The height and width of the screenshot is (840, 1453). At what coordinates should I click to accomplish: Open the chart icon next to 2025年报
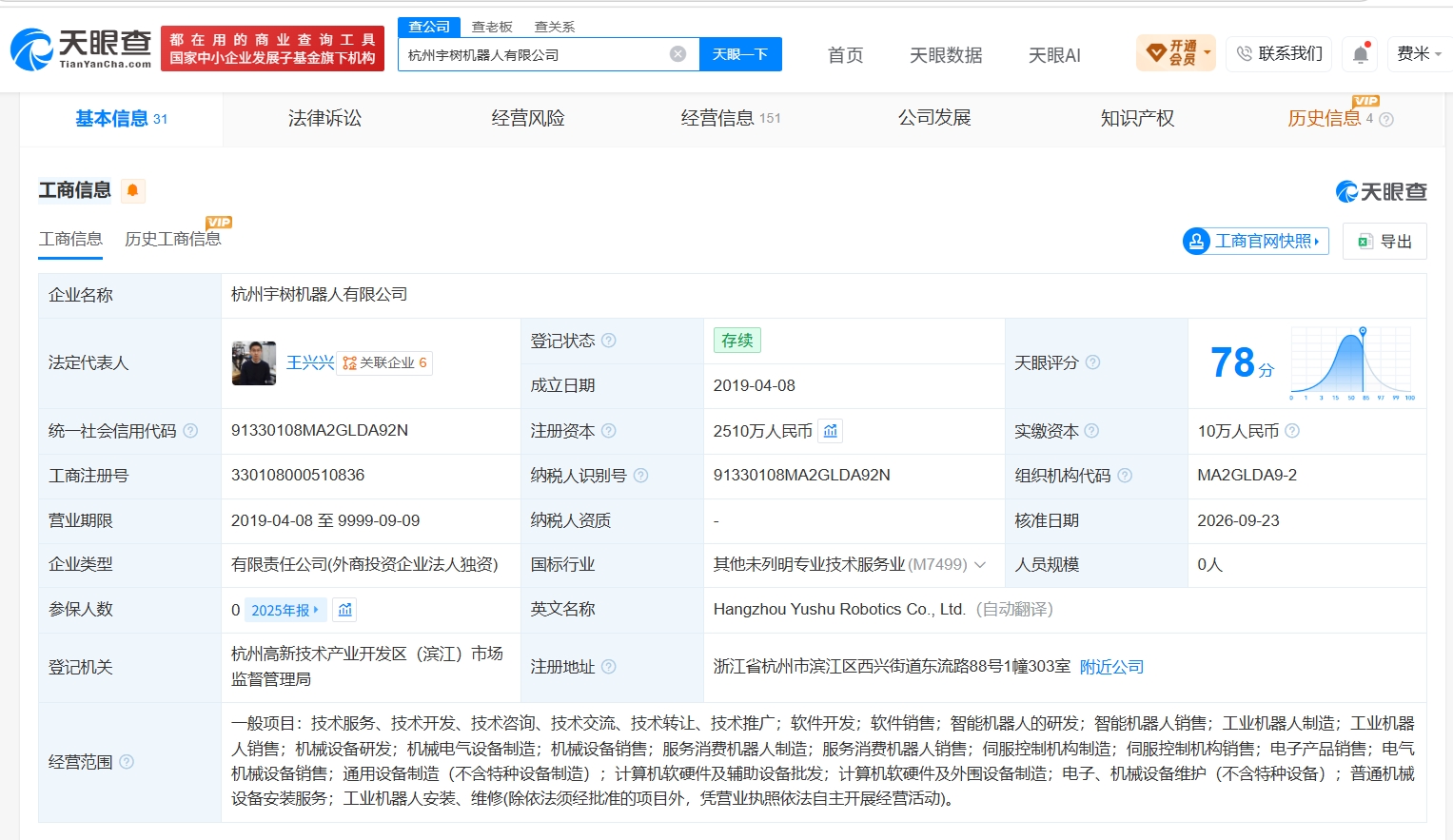(x=345, y=610)
